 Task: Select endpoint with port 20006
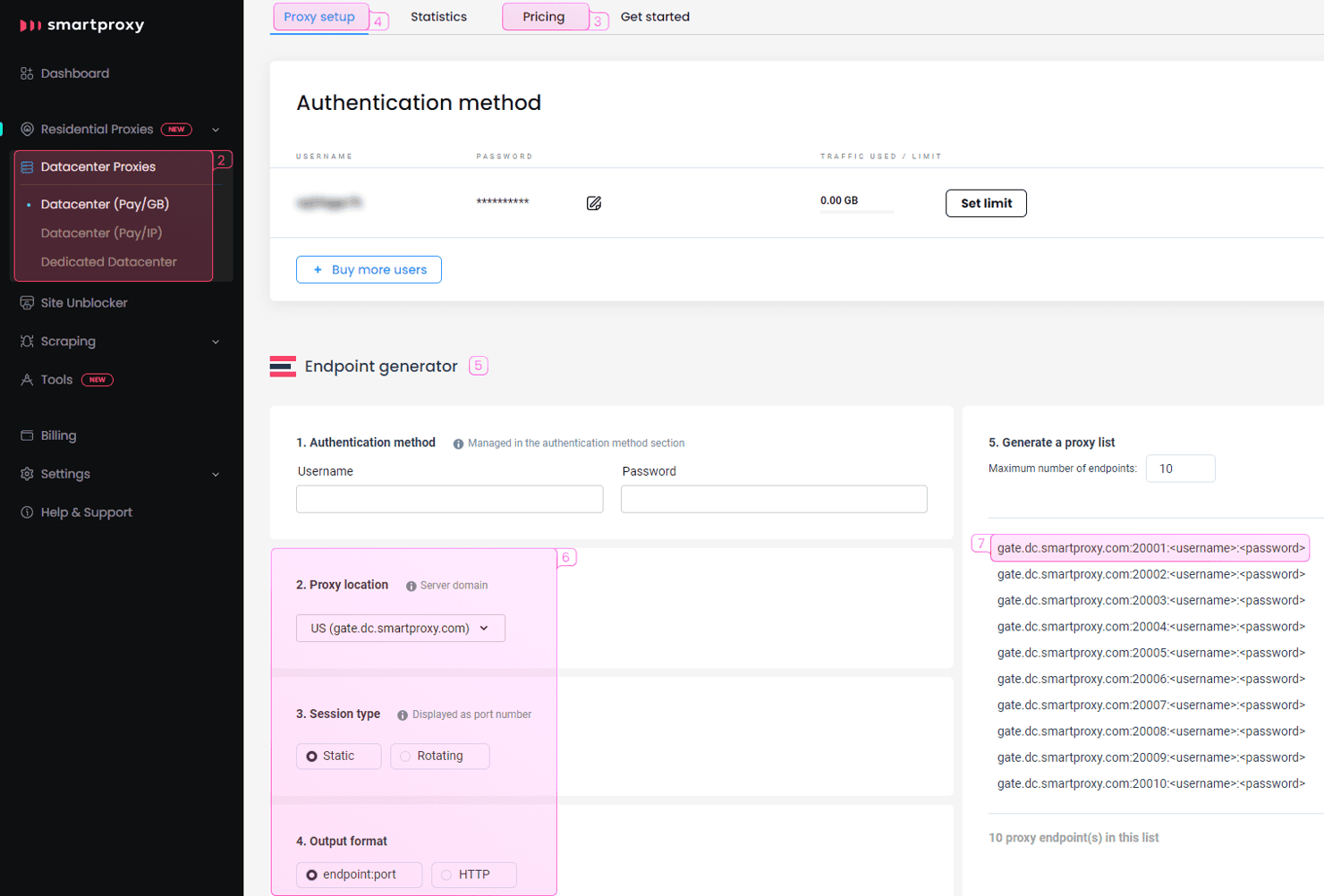pyautogui.click(x=1150, y=679)
